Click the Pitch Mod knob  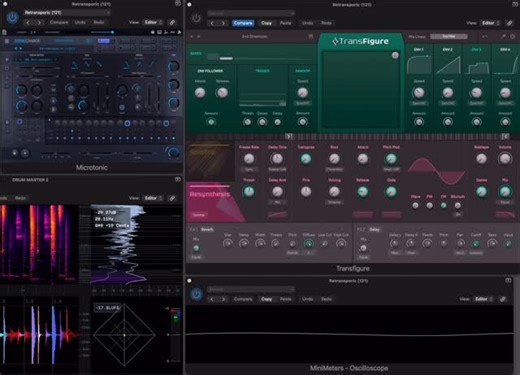(391, 159)
